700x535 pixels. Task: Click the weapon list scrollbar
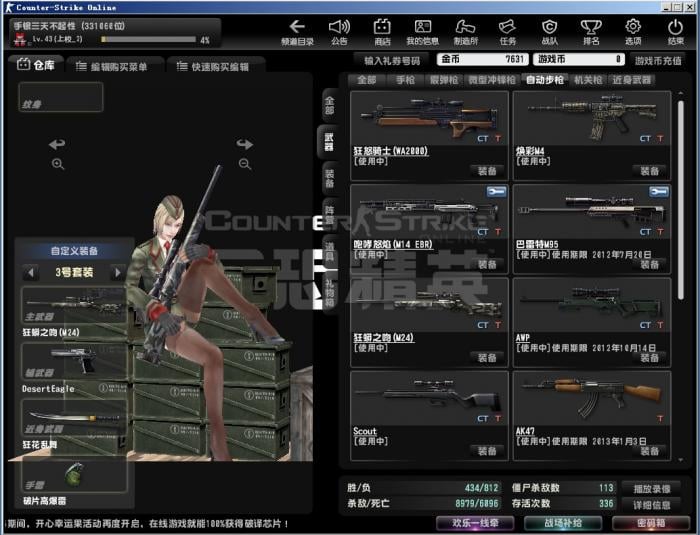tap(680, 200)
